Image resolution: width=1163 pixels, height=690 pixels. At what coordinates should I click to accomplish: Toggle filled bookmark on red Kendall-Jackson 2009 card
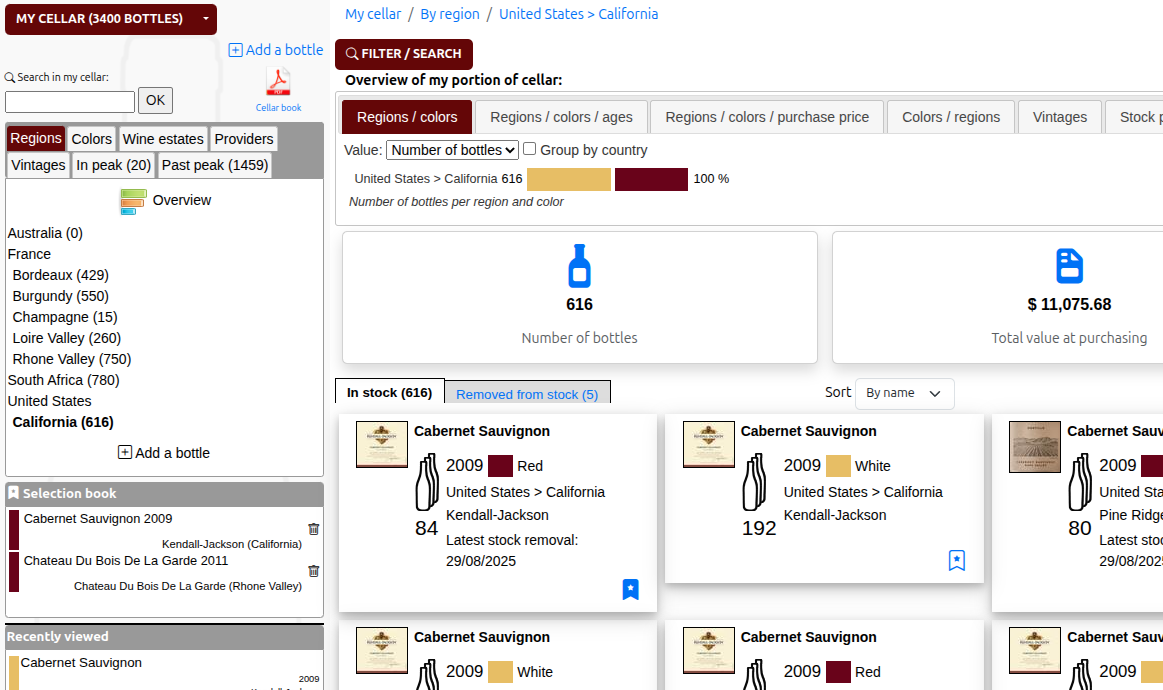point(631,589)
